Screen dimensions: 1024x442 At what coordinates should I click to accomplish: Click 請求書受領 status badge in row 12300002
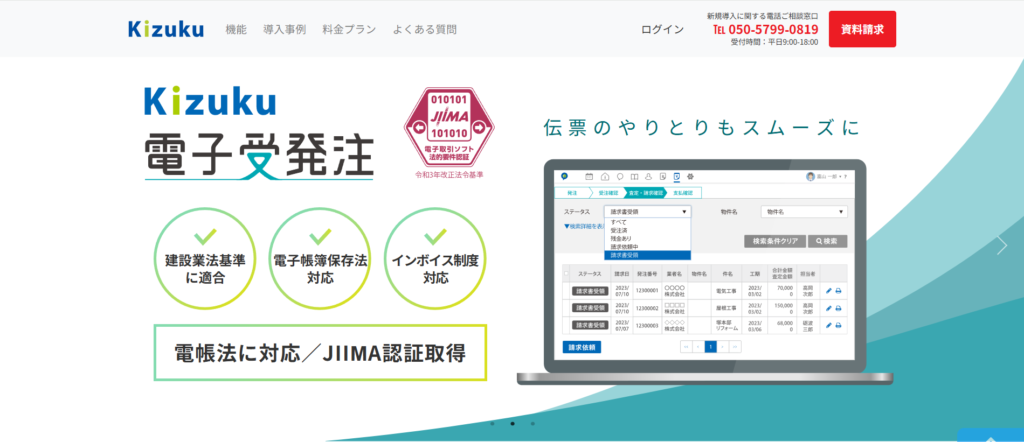coord(590,308)
